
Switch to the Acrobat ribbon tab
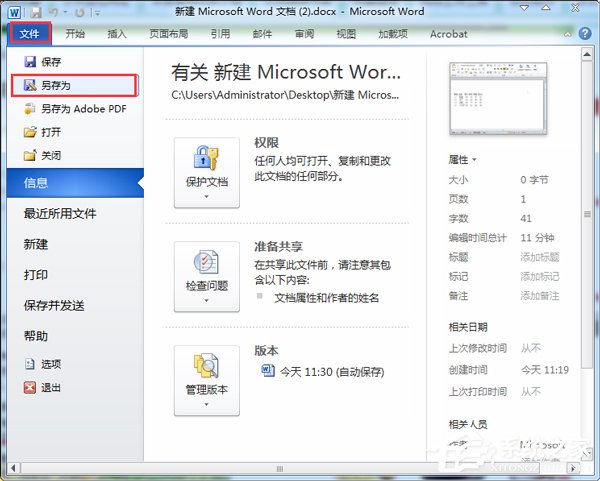tap(448, 34)
